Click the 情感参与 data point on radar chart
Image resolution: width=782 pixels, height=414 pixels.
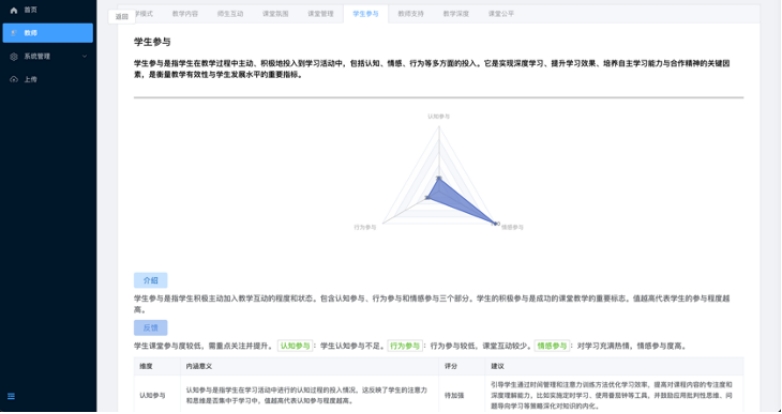pyautogui.click(x=495, y=222)
